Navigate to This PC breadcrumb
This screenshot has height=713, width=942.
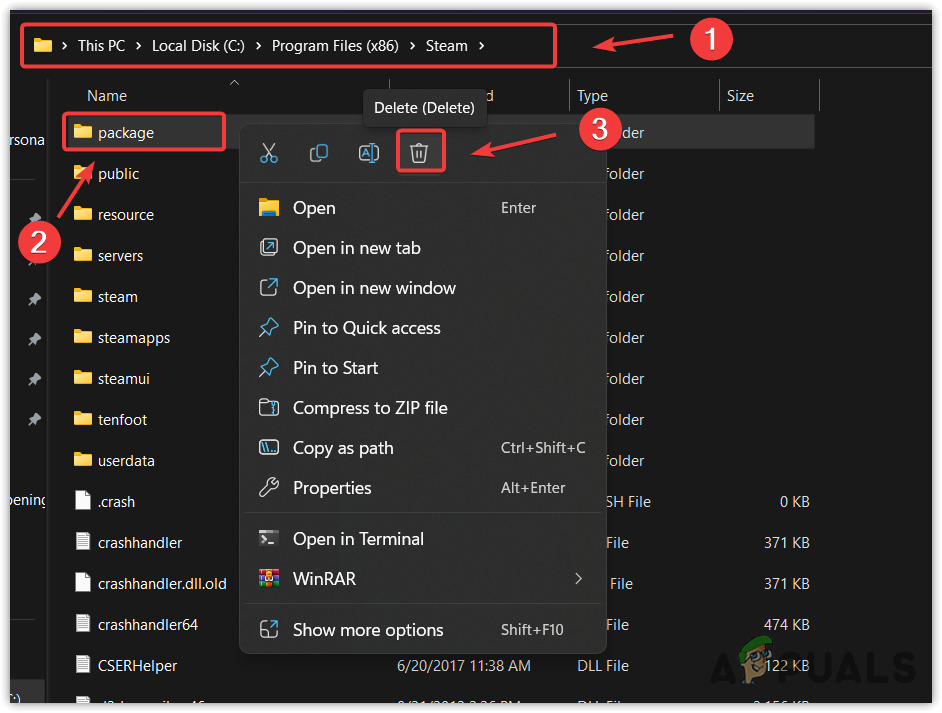tap(102, 46)
